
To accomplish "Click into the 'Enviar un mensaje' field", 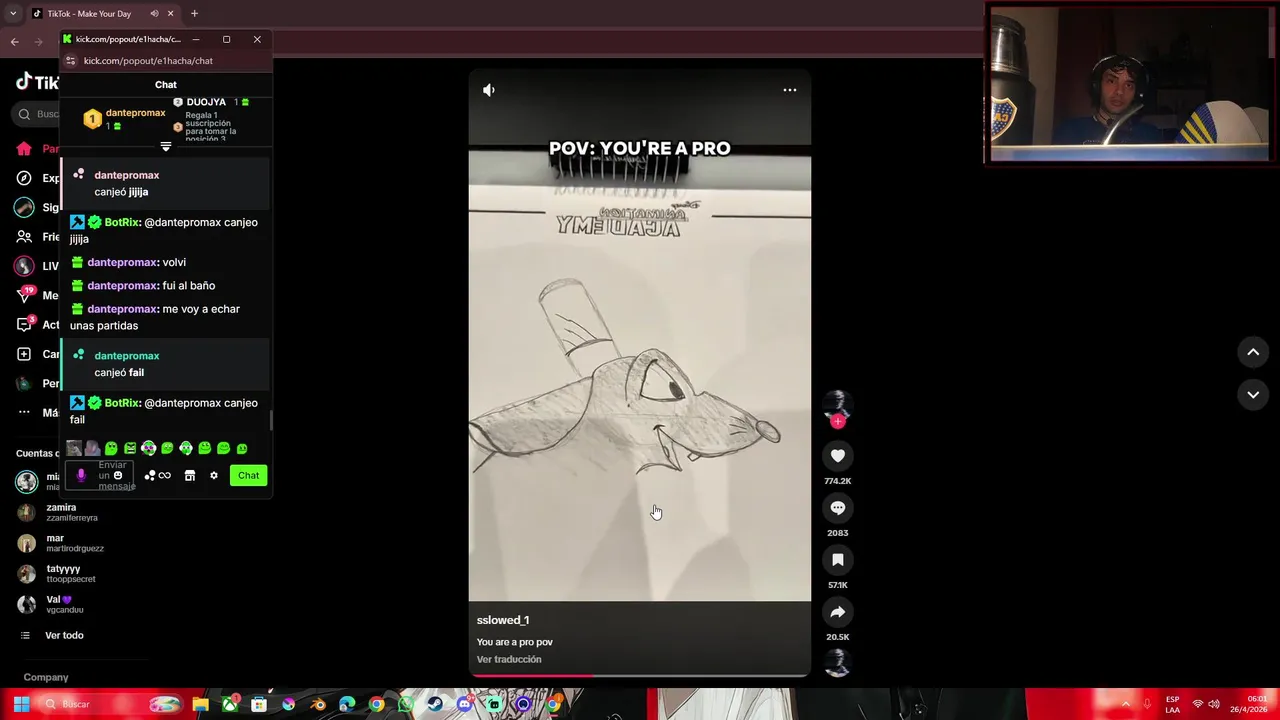I will coord(100,476).
